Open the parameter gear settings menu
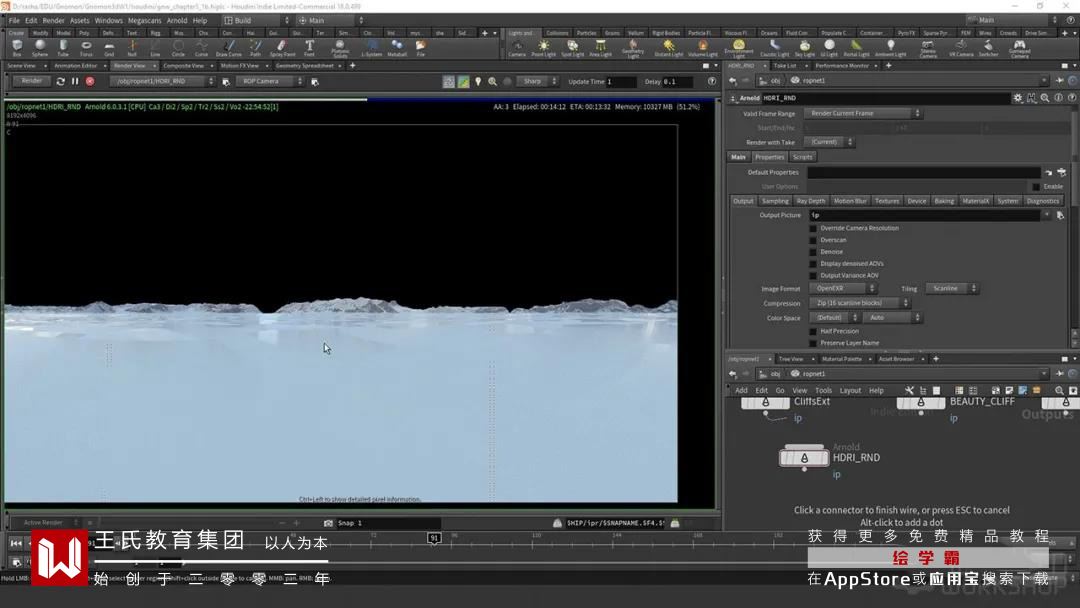Screen dimensions: 1080x608 click(x=1017, y=98)
